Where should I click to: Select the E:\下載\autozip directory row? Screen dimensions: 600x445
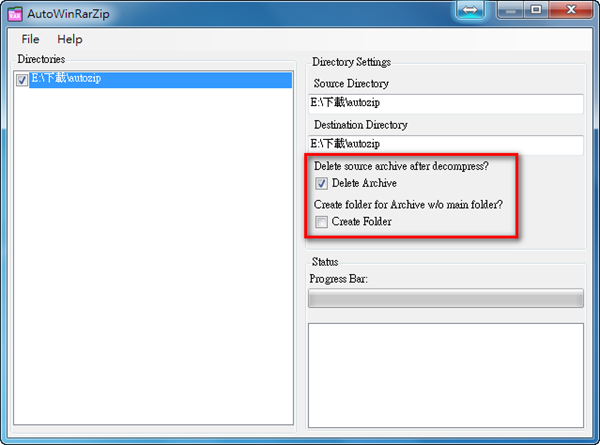160,80
